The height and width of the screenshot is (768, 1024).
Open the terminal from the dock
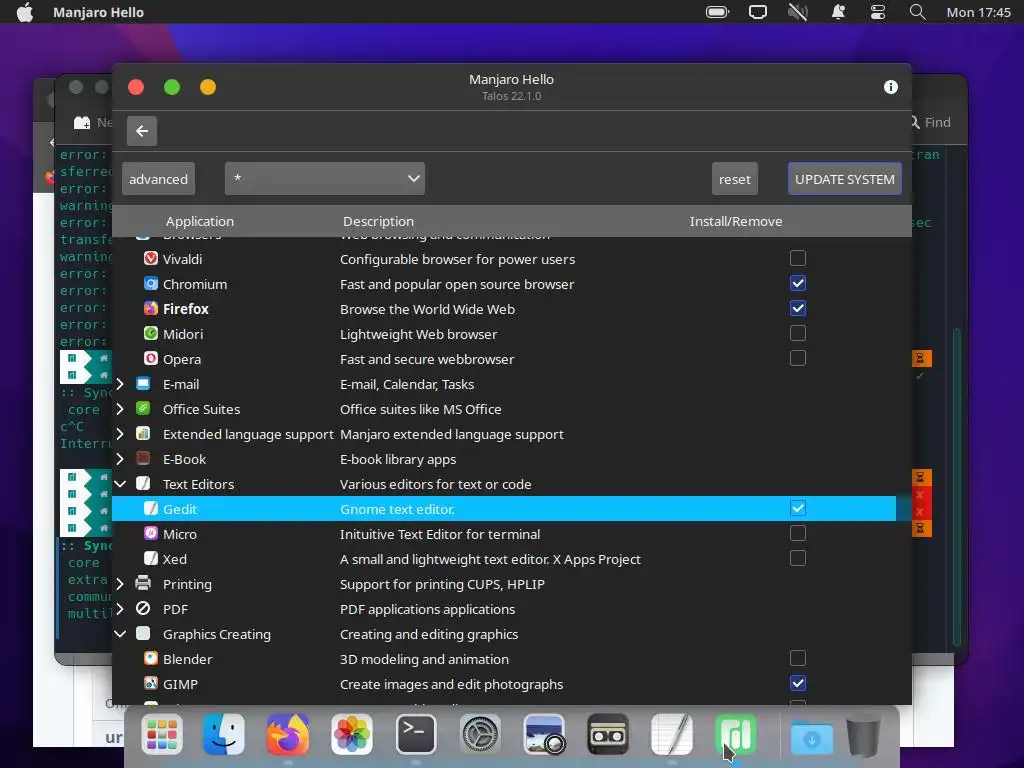(x=415, y=735)
